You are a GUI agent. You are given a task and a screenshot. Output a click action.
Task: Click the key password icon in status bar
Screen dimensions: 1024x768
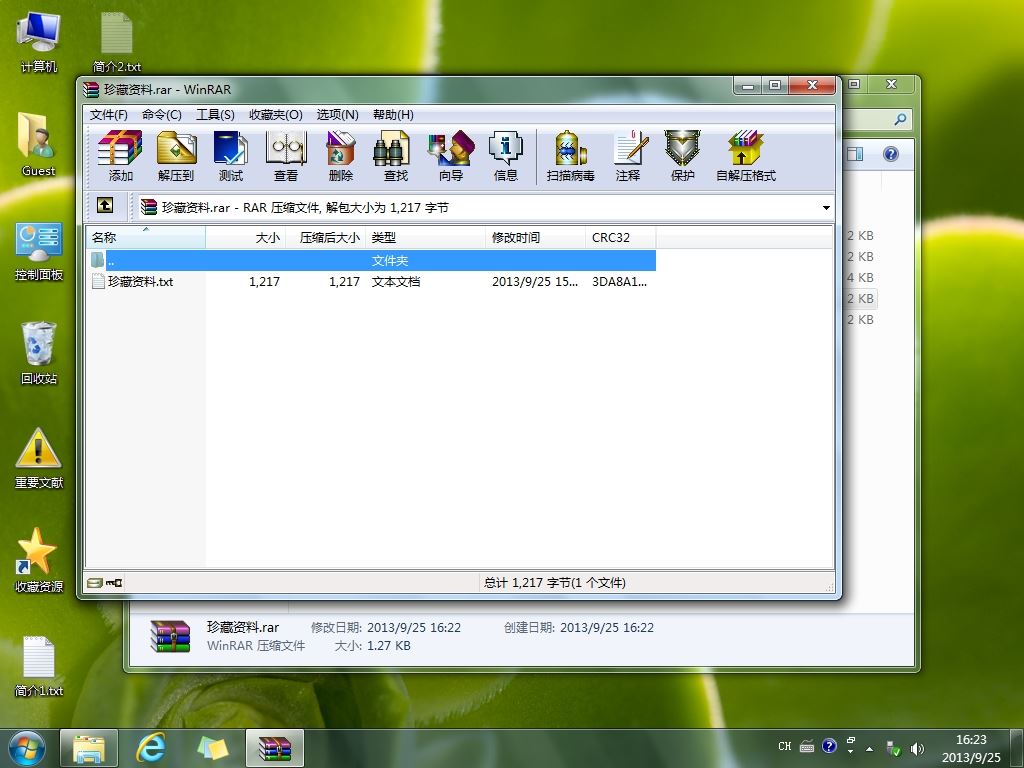click(114, 583)
